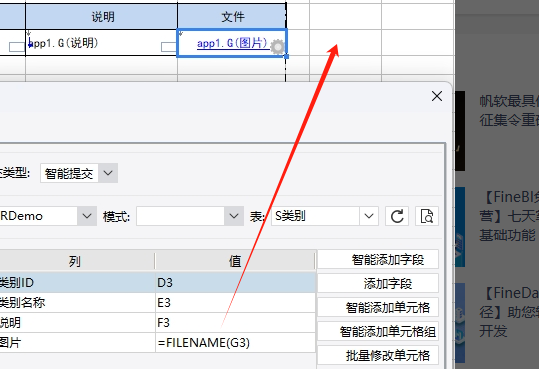Image resolution: width=539 pixels, height=369 pixels.
Task: Click the 添加字段 button
Action: click(378, 283)
